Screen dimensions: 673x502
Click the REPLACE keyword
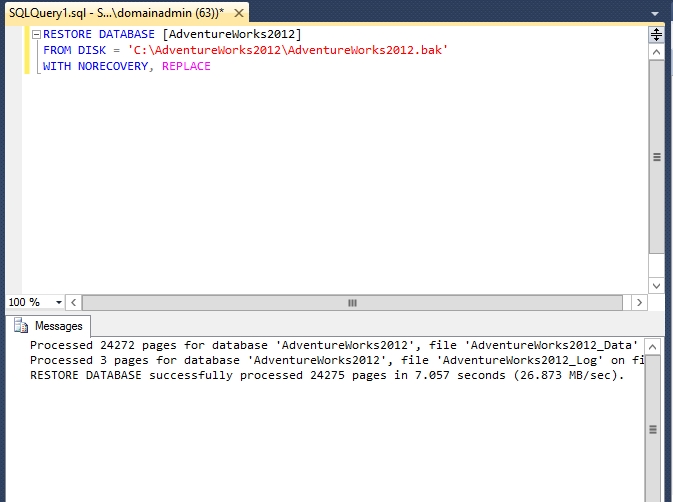click(x=186, y=67)
